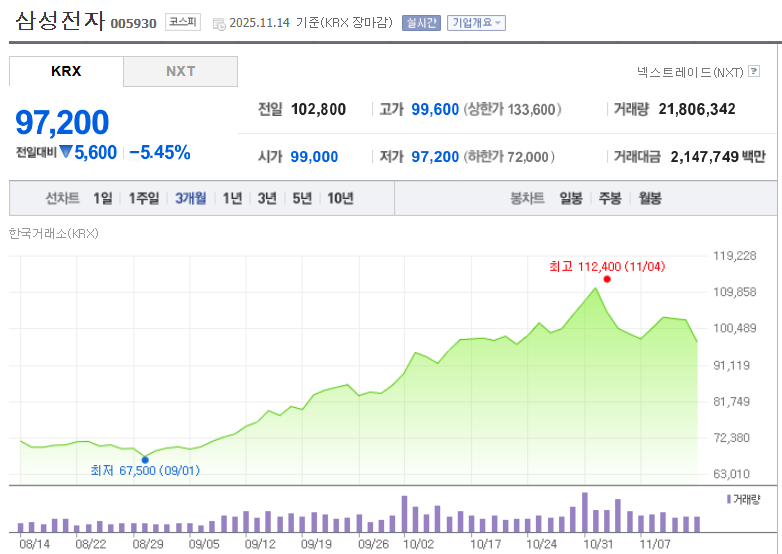This screenshot has height=554, width=782.
Task: Select the 5년 line chart period
Action: [x=302, y=198]
